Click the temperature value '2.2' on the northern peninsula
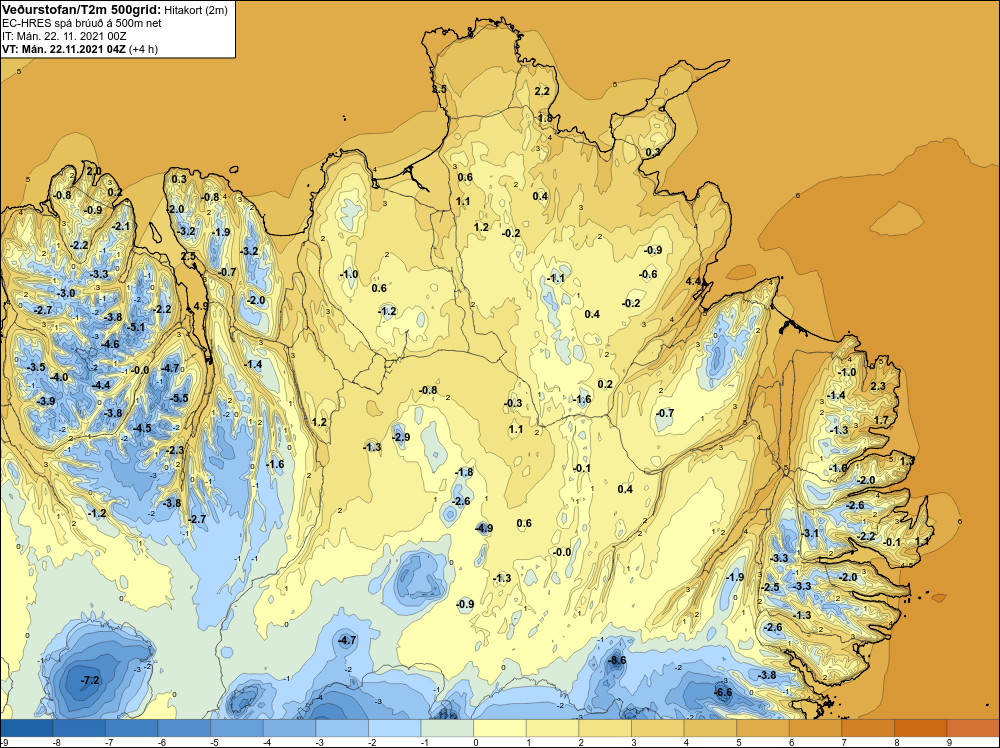 click(x=542, y=91)
